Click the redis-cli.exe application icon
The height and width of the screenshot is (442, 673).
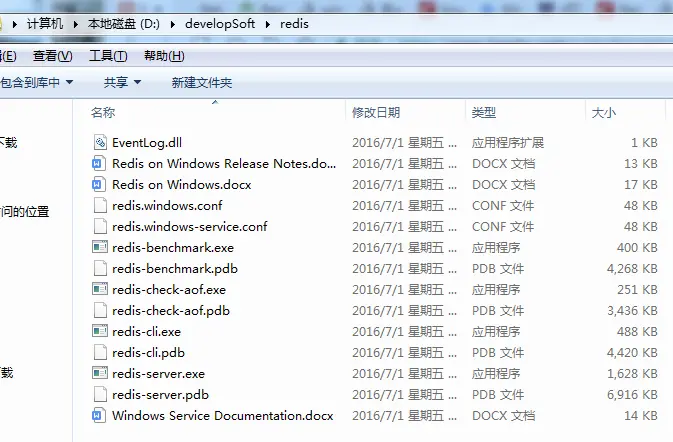pyautogui.click(x=100, y=332)
